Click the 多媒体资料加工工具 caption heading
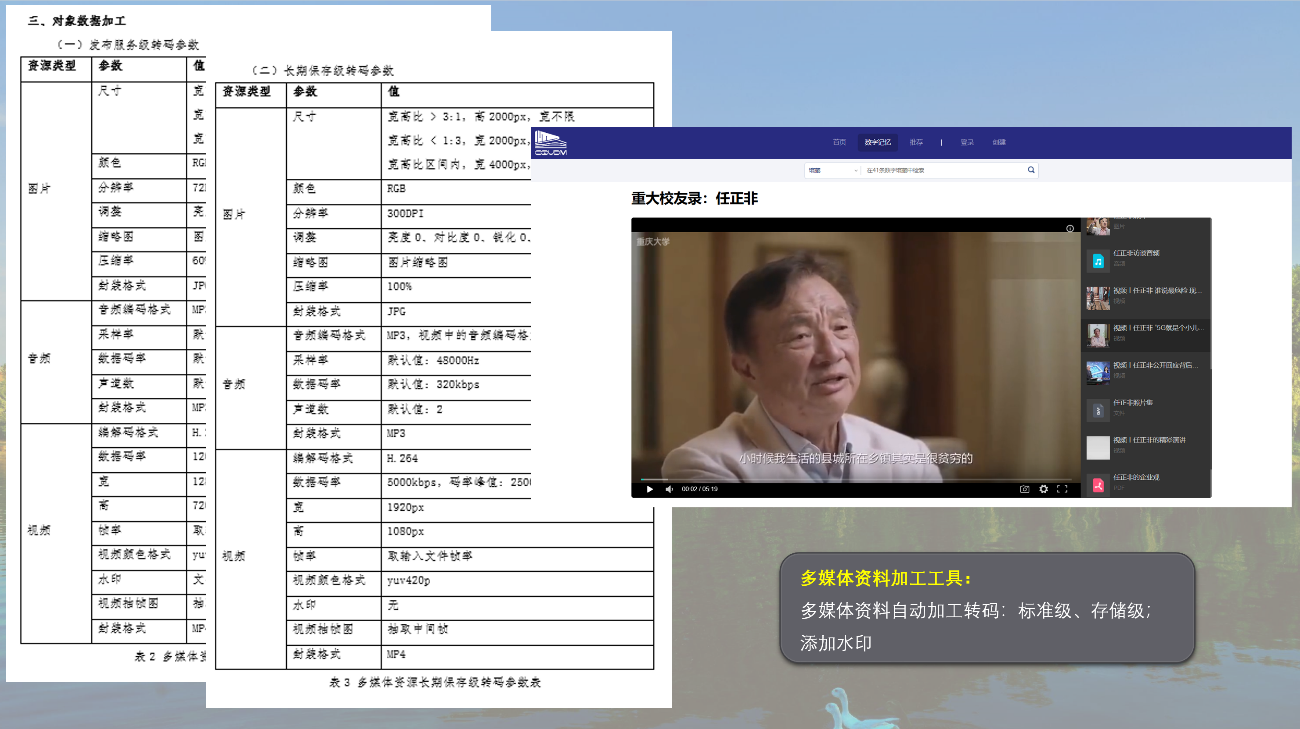This screenshot has width=1300, height=729. tap(886, 578)
